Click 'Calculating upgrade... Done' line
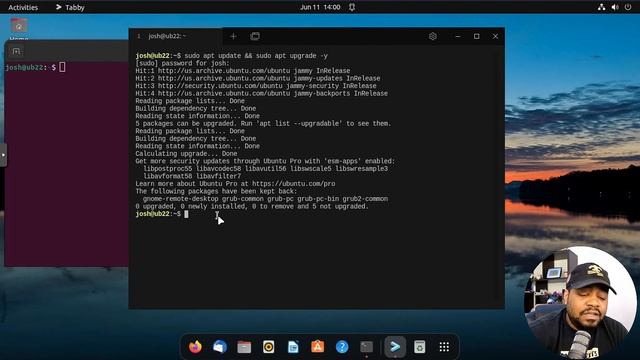This screenshot has height=360, width=640. (186, 154)
